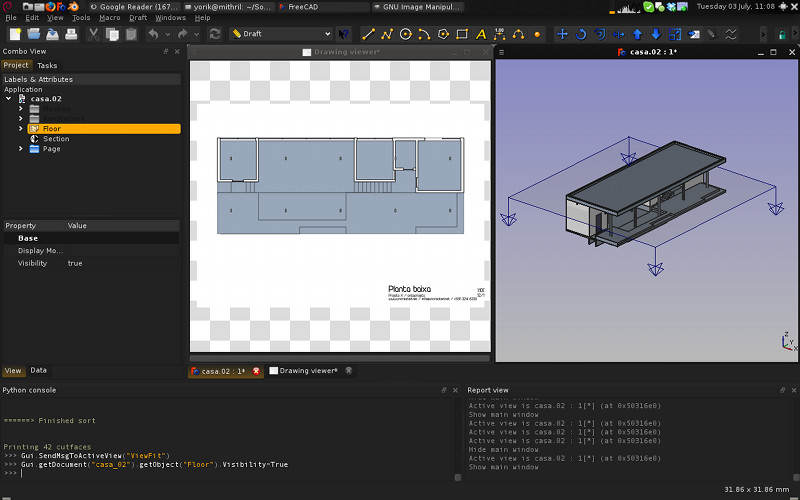Click the Draft Move tool
Screen dimensions: 800x500
pyautogui.click(x=562, y=34)
